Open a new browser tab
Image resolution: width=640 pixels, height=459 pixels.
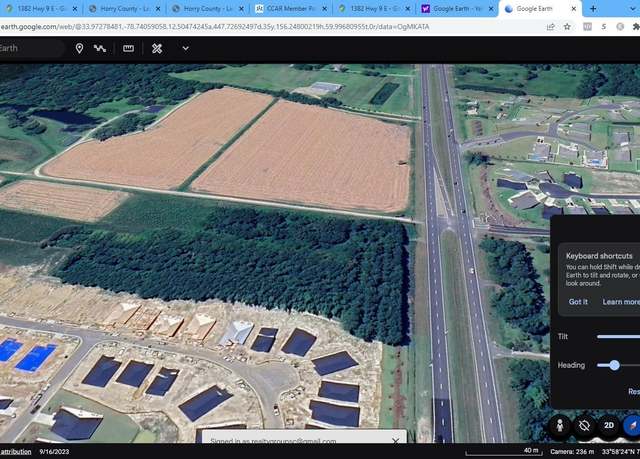click(x=593, y=9)
